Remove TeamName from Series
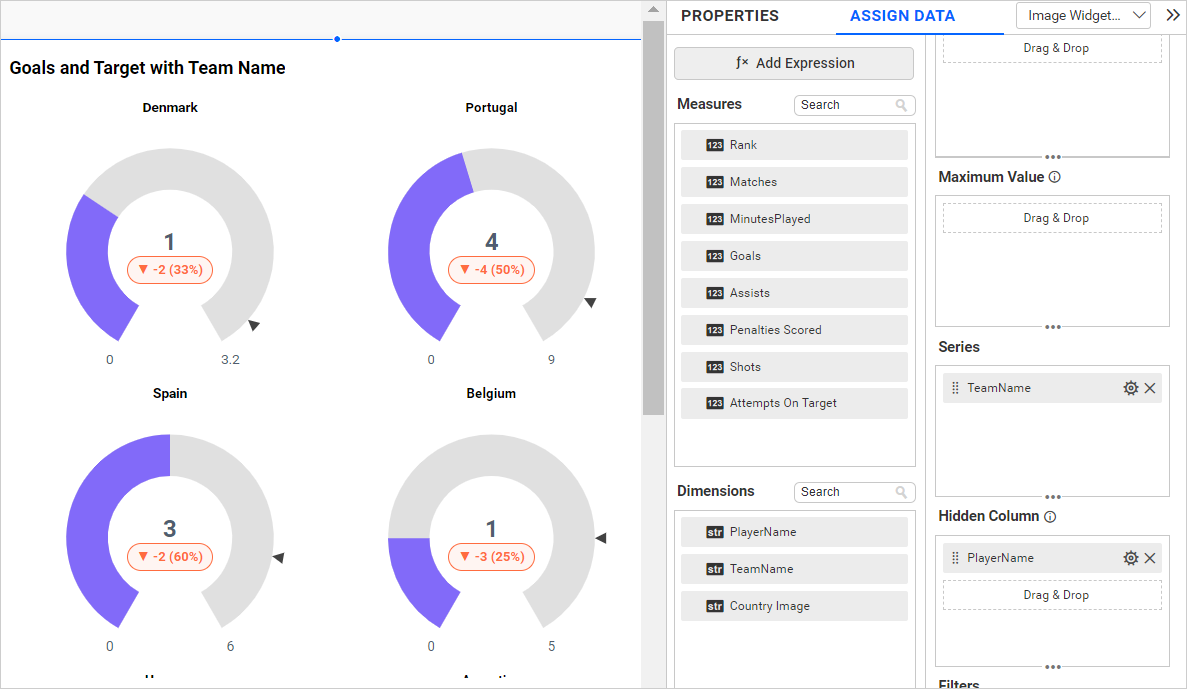This screenshot has width=1187, height=689. [1150, 388]
